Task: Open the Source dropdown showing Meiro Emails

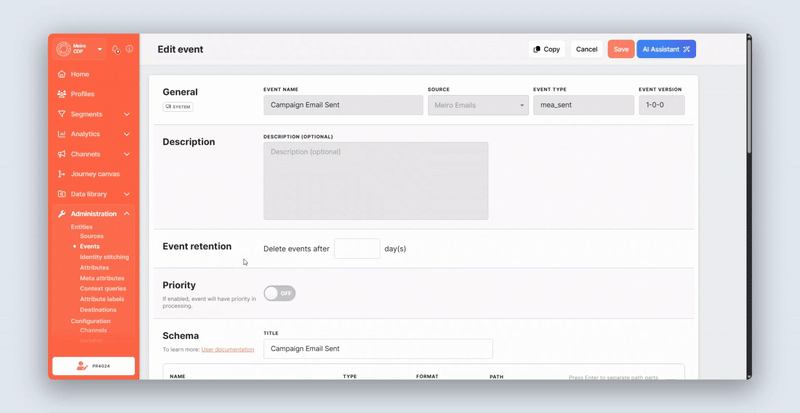Action: click(x=478, y=105)
